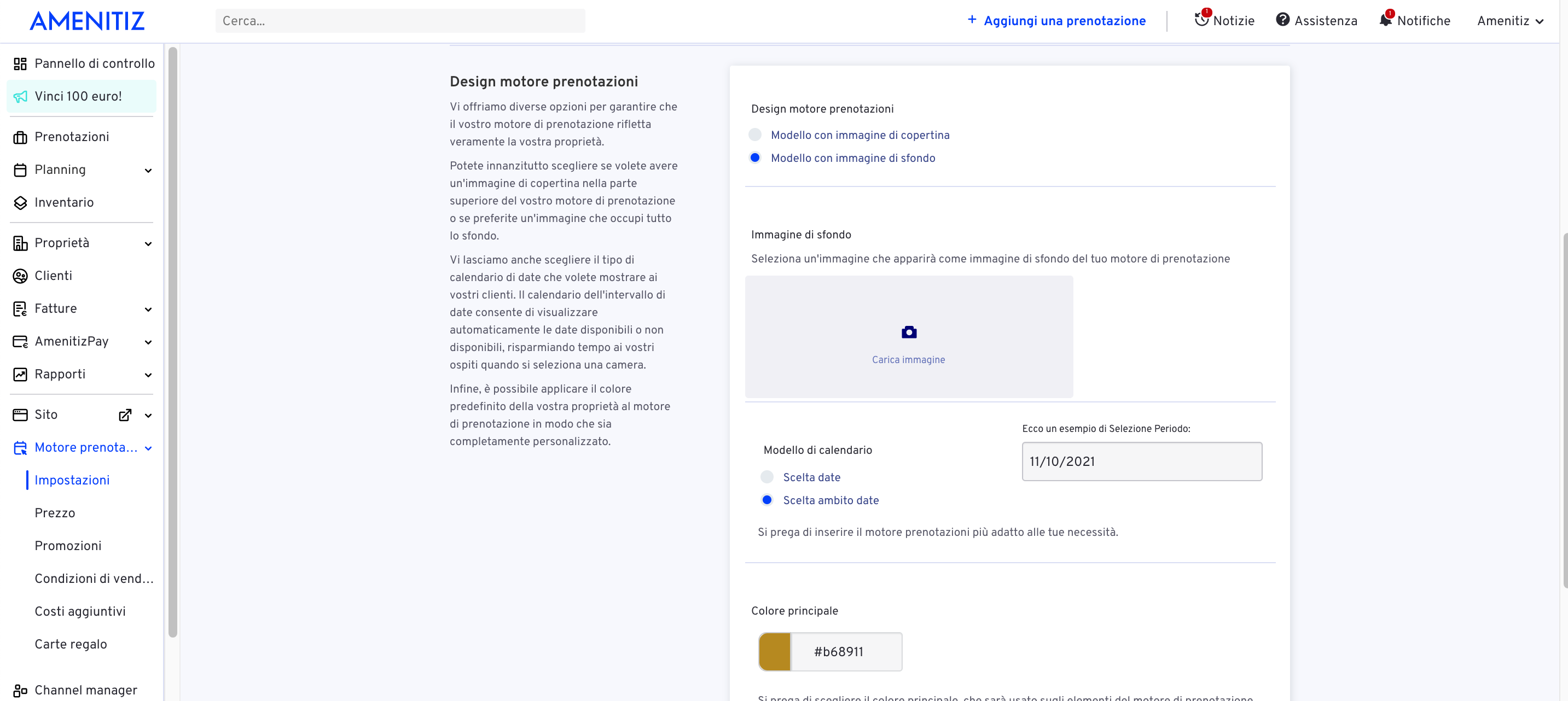Expand the Sito submenu chevron

point(148,416)
